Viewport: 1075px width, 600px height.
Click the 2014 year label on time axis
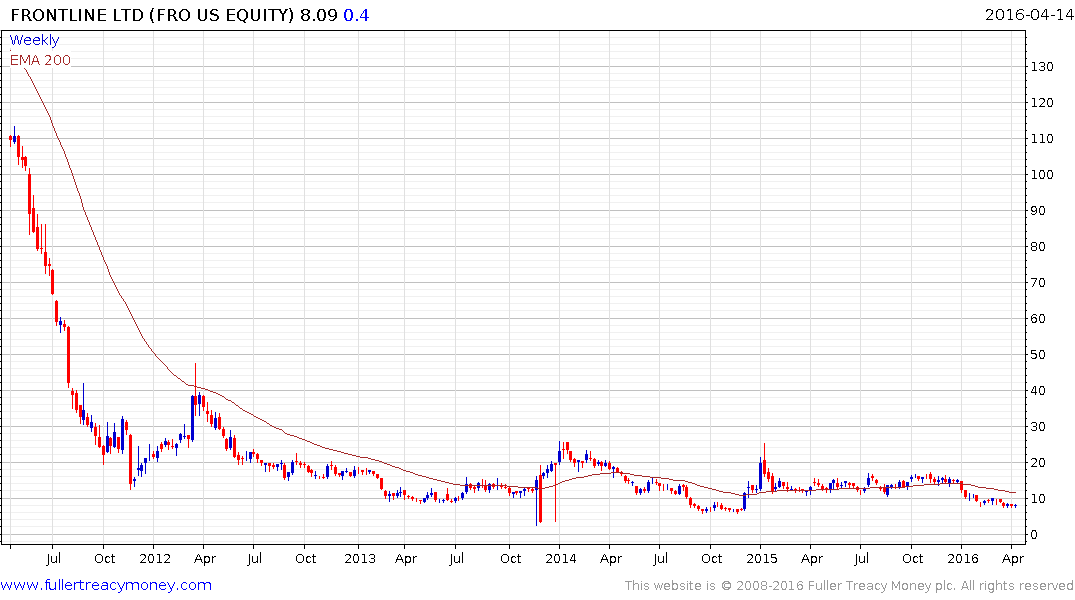coord(561,558)
